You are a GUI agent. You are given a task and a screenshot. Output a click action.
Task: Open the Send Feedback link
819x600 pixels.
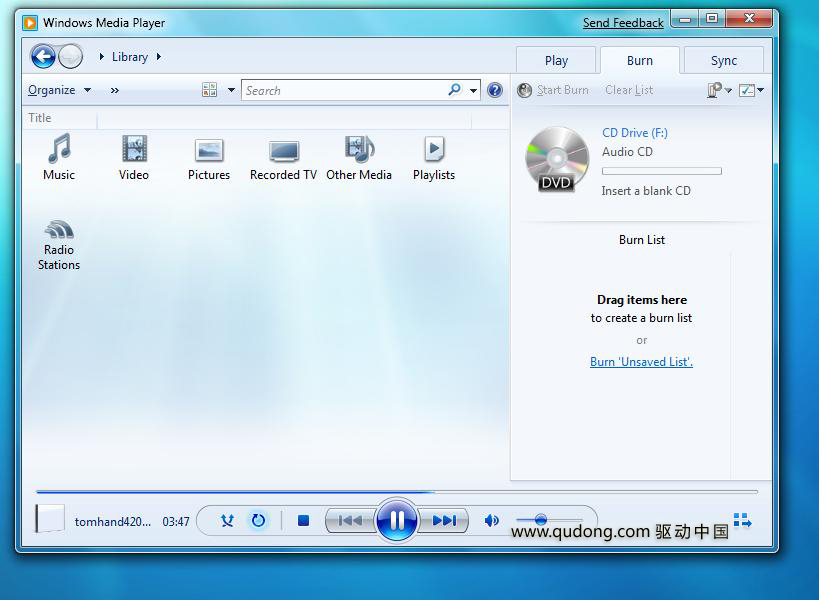coord(622,22)
